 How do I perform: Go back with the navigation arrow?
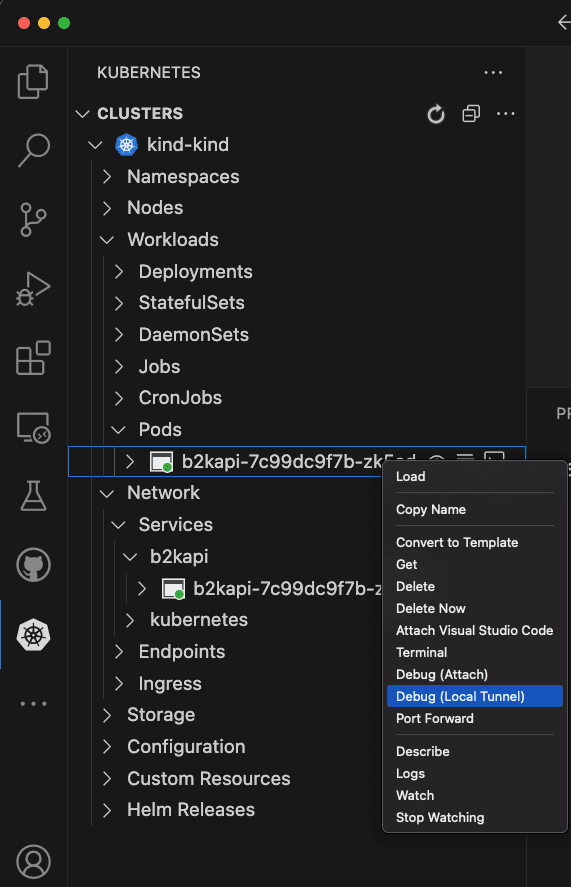coord(564,23)
